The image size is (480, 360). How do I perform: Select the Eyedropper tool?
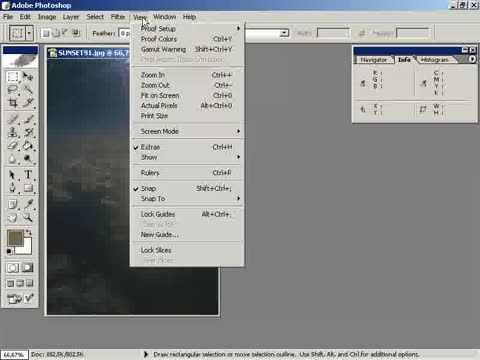(28, 204)
